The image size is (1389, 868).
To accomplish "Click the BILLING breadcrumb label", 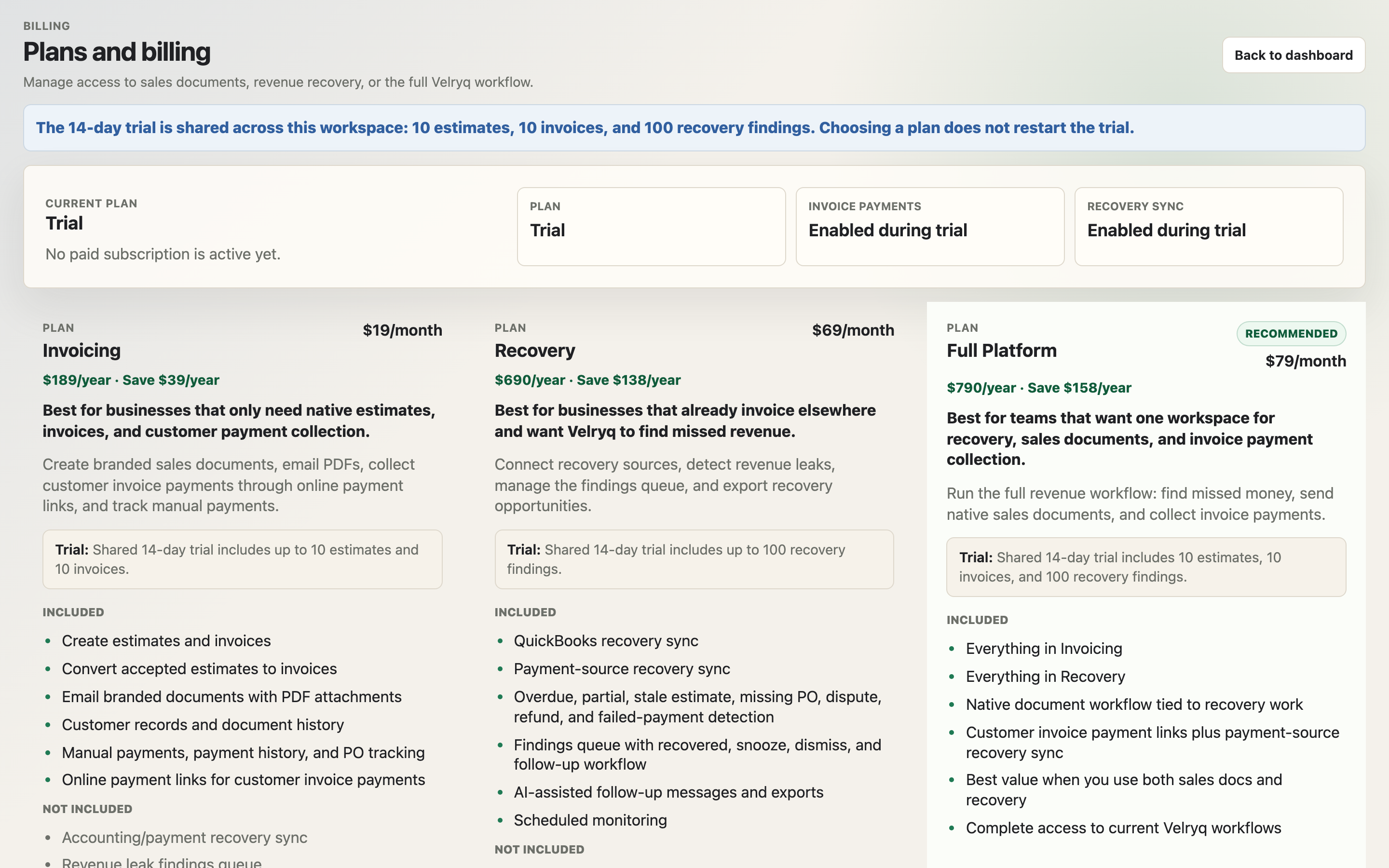I will pyautogui.click(x=46, y=26).
